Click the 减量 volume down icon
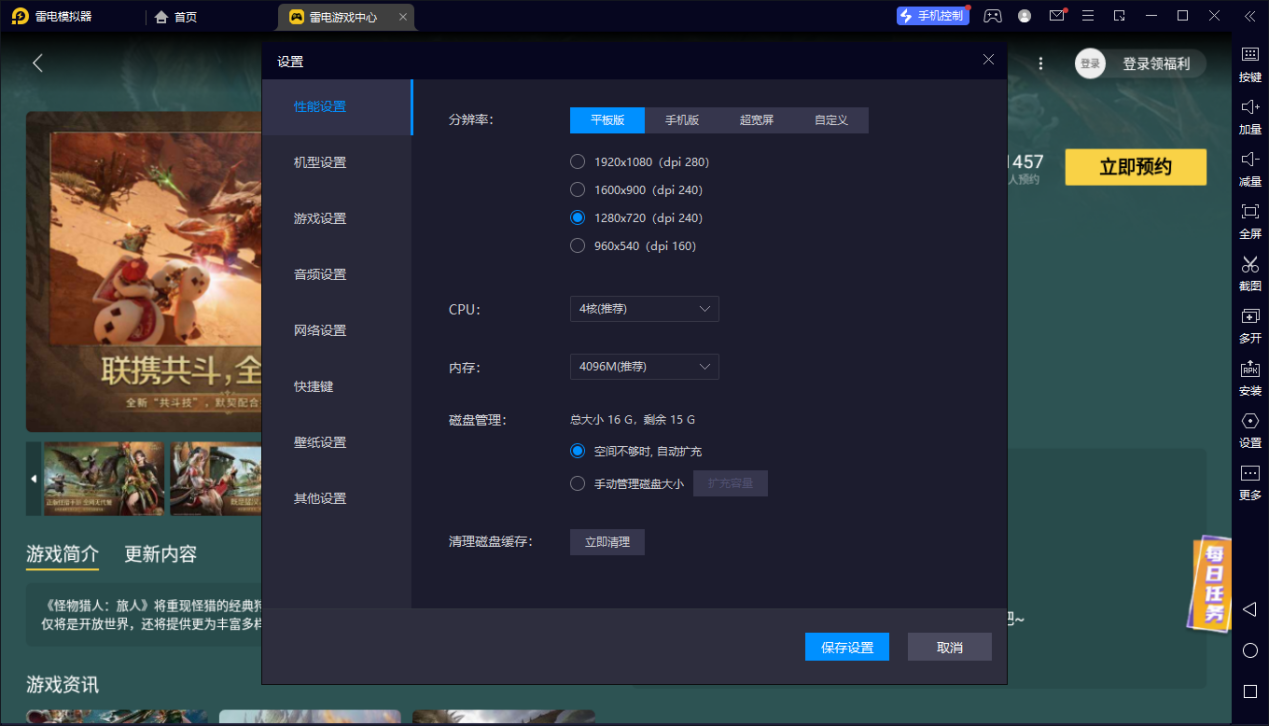The image size is (1269, 726). click(1250, 158)
